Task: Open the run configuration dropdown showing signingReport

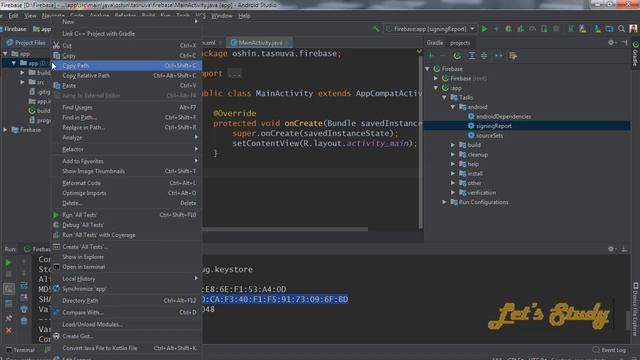Action: click(x=431, y=29)
